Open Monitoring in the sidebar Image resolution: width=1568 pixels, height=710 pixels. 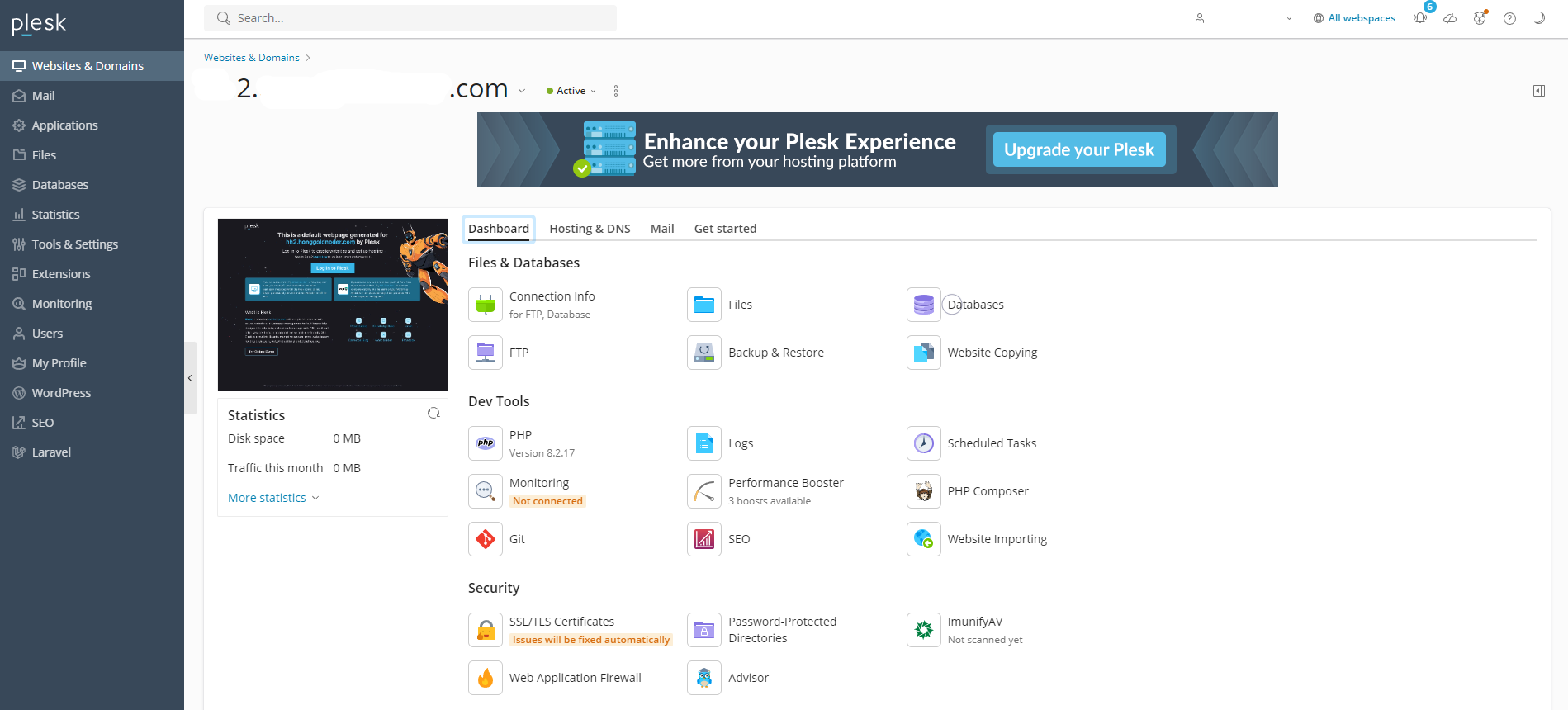(92, 304)
